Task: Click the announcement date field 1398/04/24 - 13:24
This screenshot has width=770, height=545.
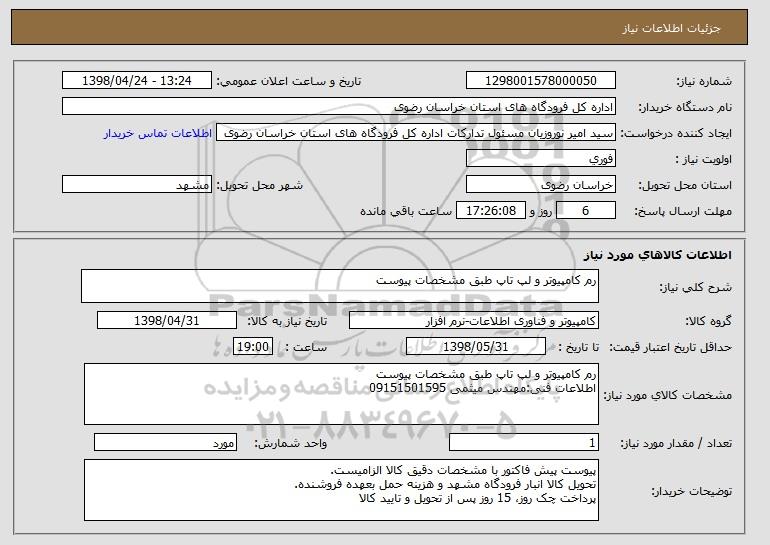Action: (x=137, y=81)
